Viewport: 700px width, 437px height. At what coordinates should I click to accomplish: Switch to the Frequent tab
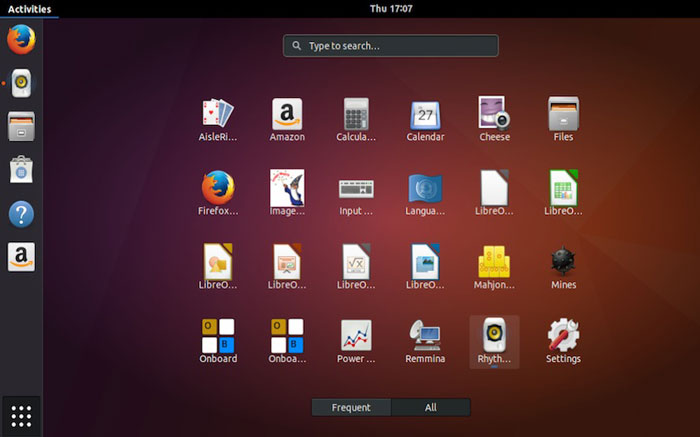351,407
